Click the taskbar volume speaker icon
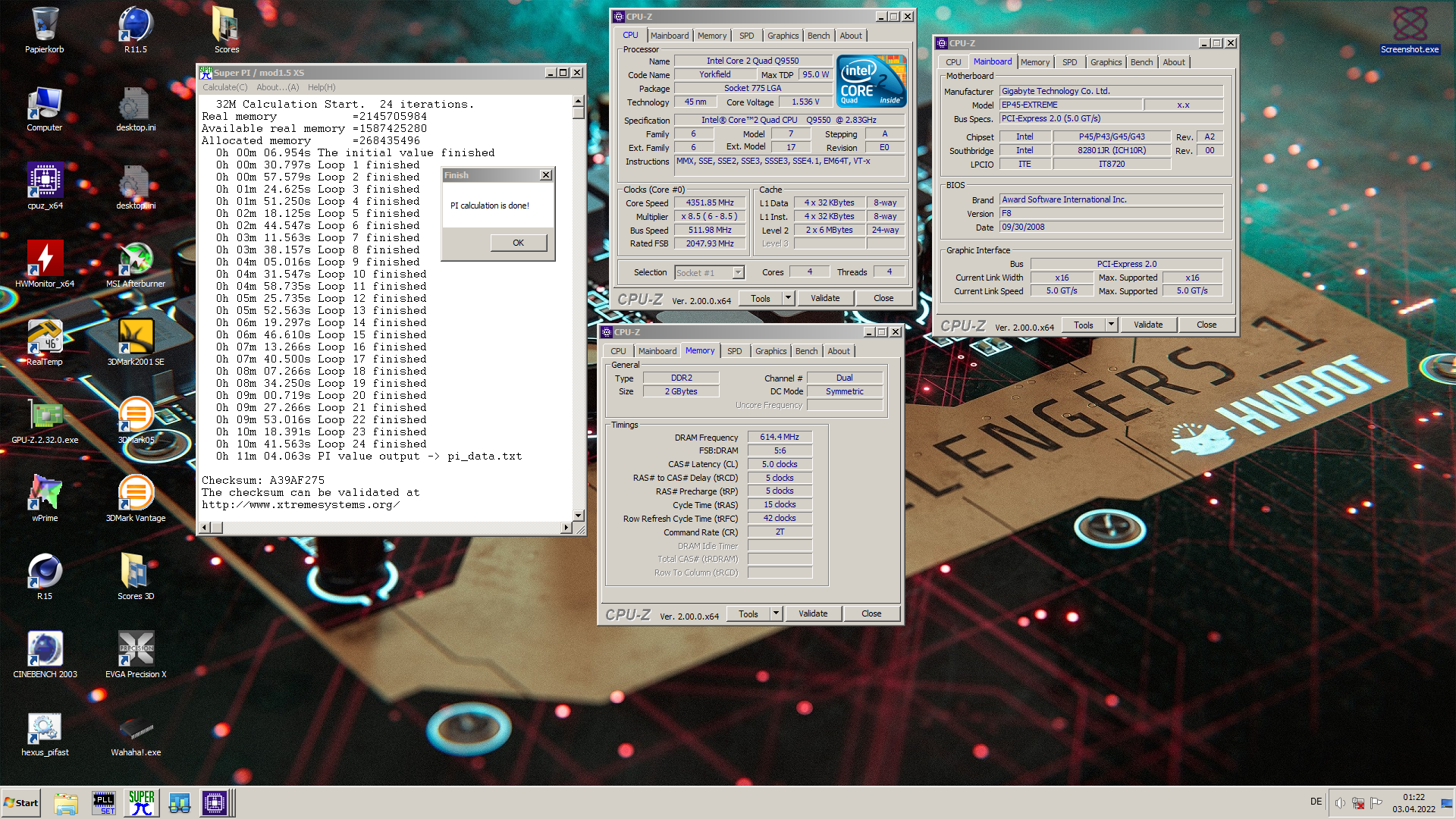The width and height of the screenshot is (1456, 819). click(1340, 803)
